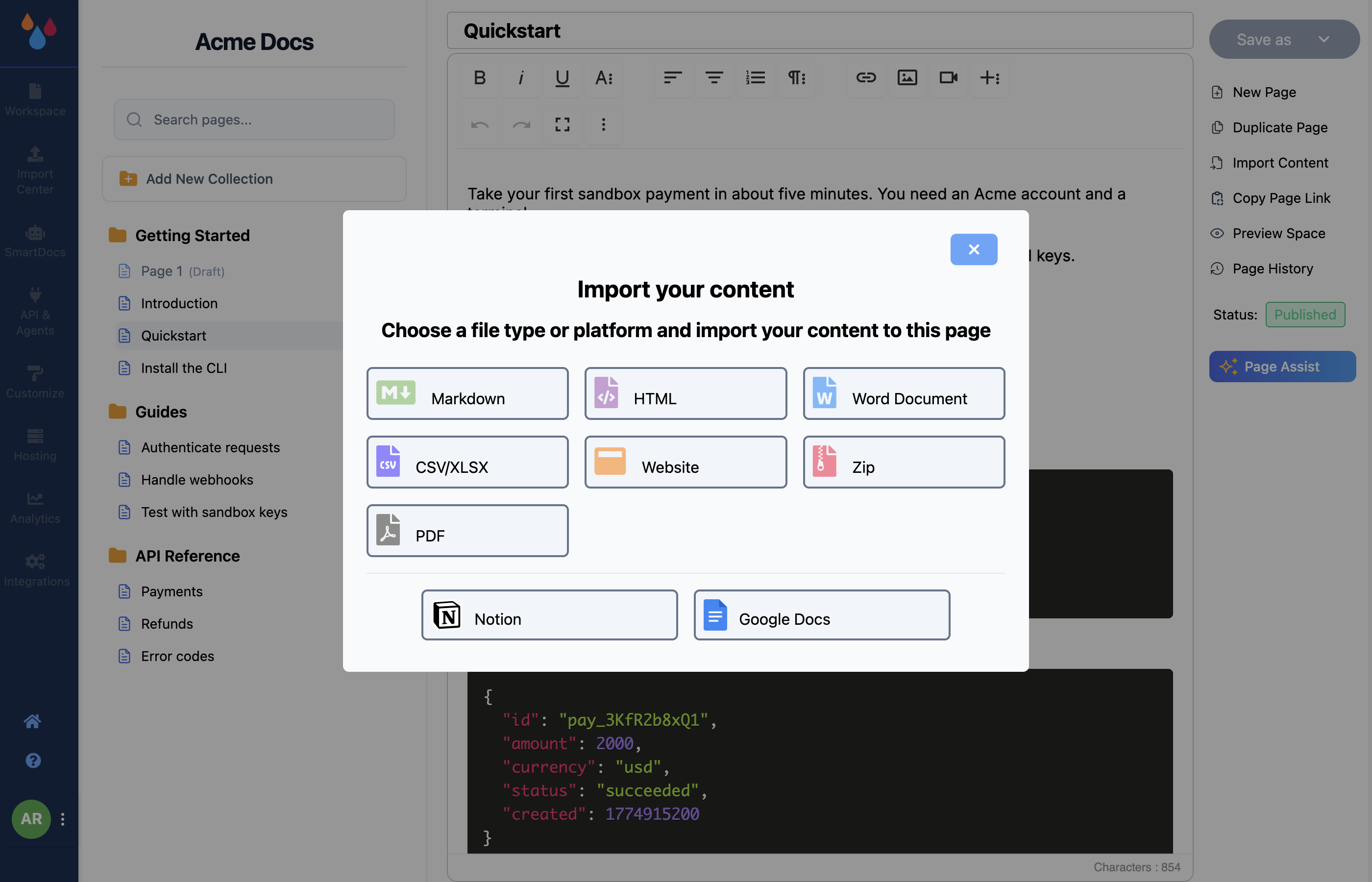Insert a numbered list
The image size is (1372, 882).
tap(755, 77)
